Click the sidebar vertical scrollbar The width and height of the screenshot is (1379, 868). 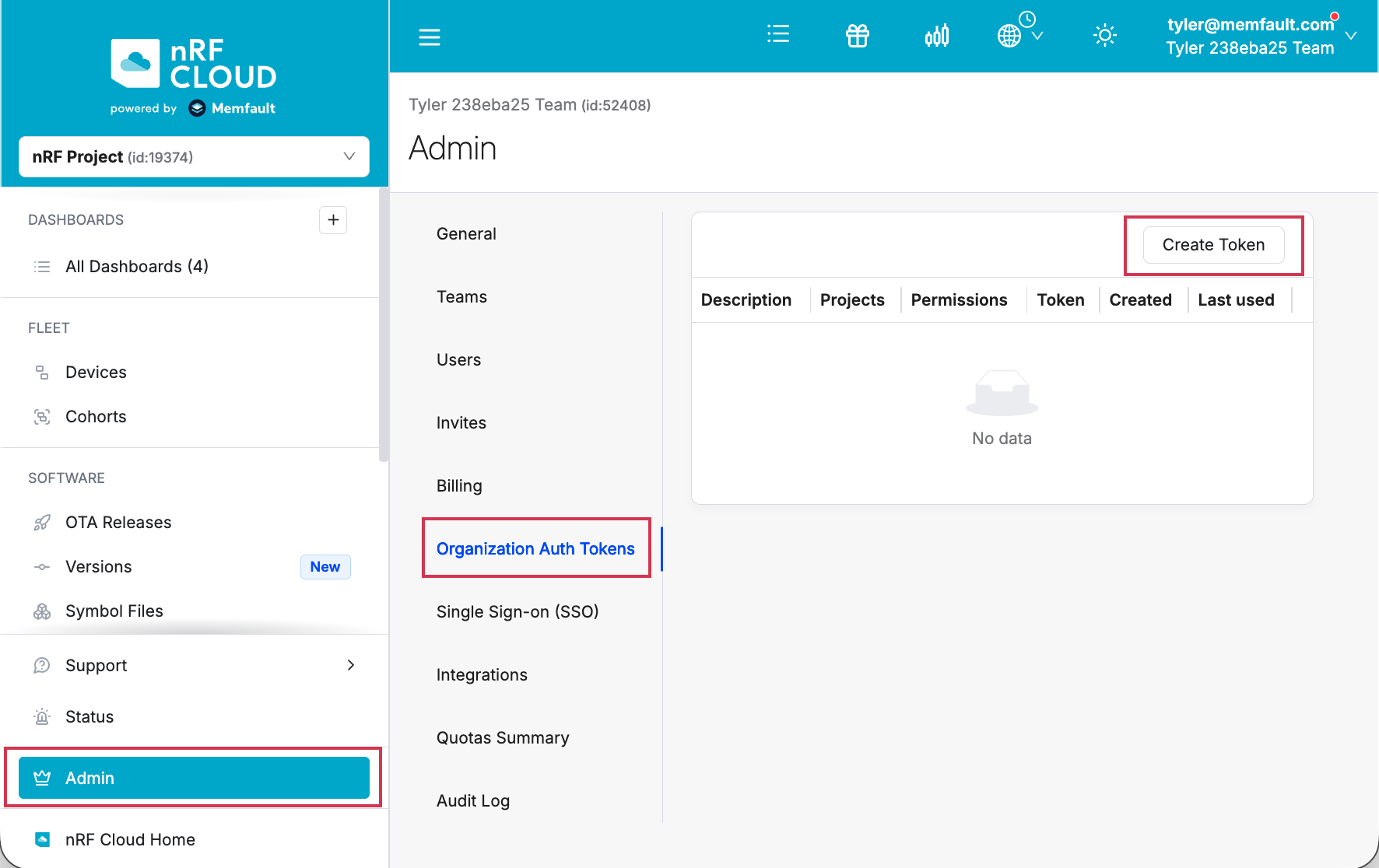click(x=383, y=325)
